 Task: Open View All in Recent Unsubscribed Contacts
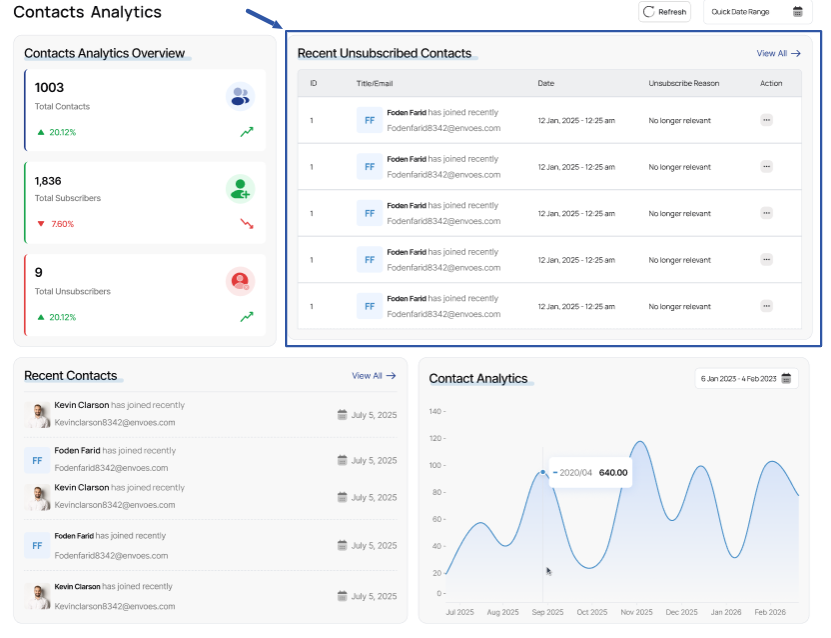tap(778, 54)
